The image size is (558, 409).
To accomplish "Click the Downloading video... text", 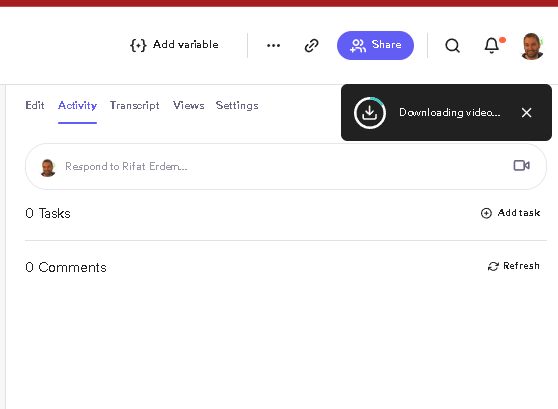I will point(449,112).
